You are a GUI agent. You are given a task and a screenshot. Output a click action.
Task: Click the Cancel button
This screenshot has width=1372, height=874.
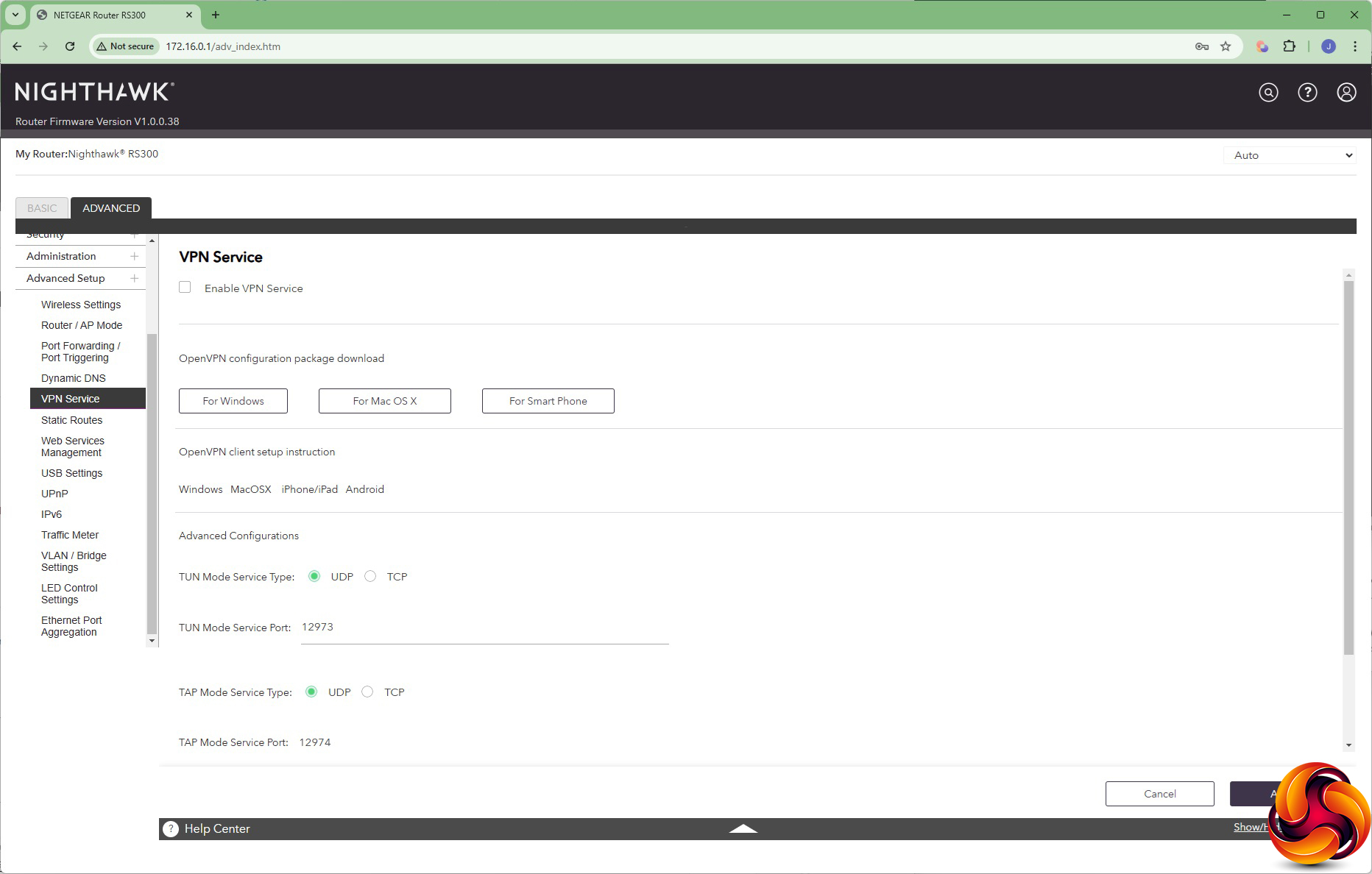point(1160,794)
